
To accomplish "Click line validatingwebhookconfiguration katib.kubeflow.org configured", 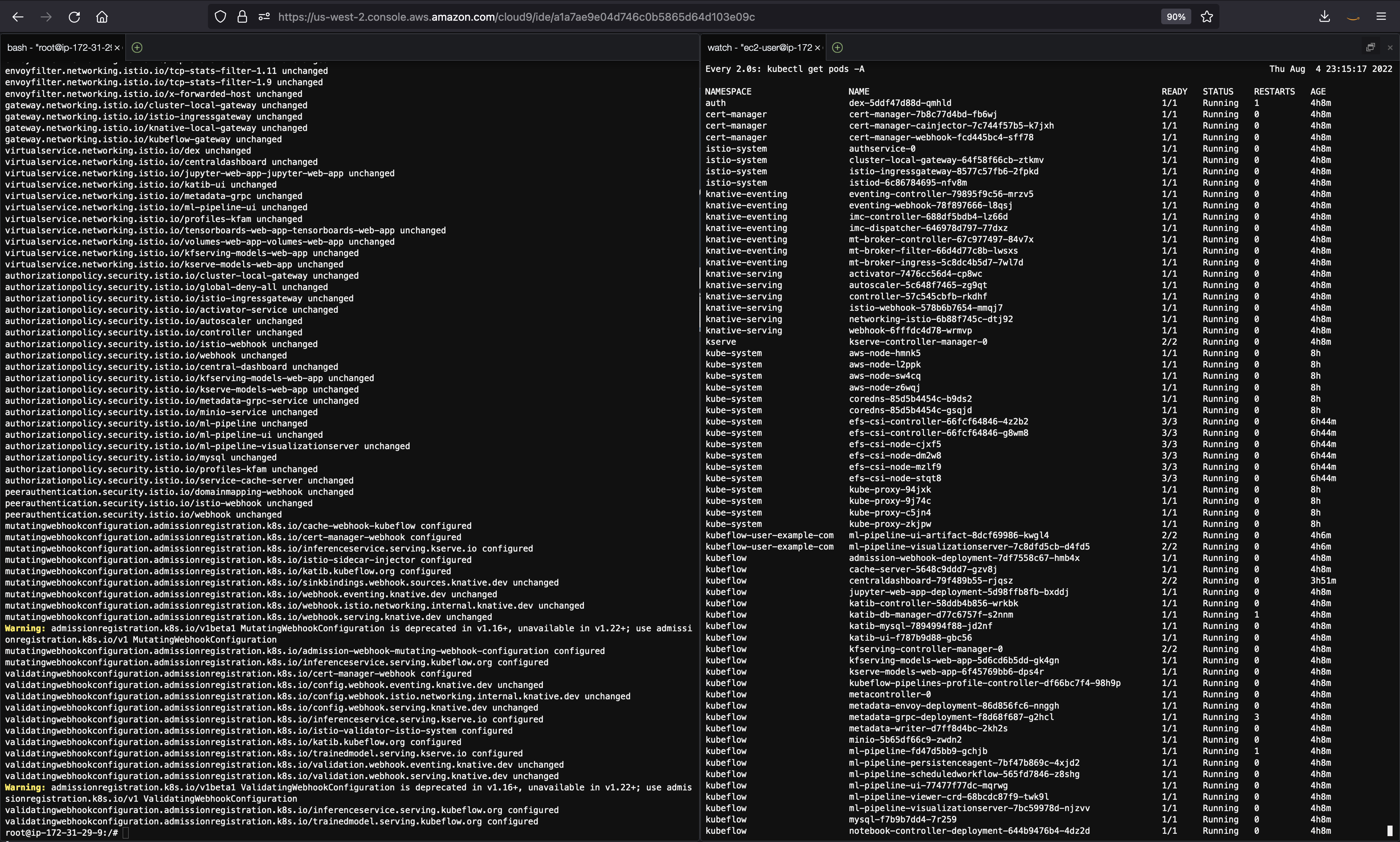I will [233, 742].
